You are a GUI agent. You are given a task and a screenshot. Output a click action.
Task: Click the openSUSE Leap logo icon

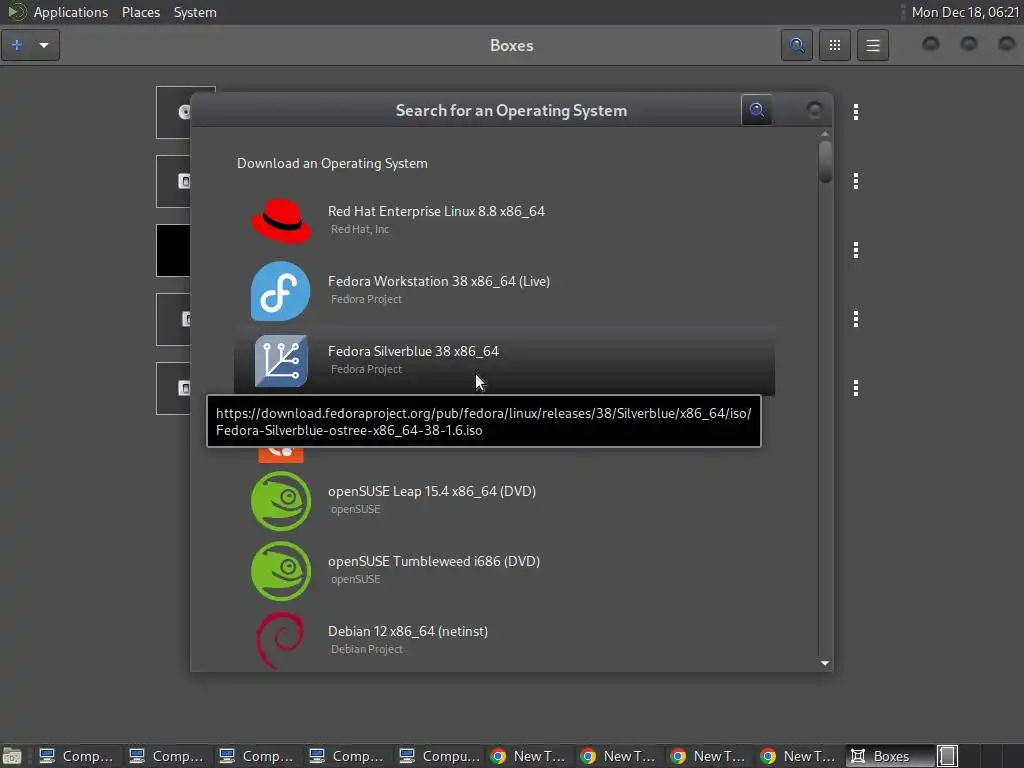pos(281,501)
